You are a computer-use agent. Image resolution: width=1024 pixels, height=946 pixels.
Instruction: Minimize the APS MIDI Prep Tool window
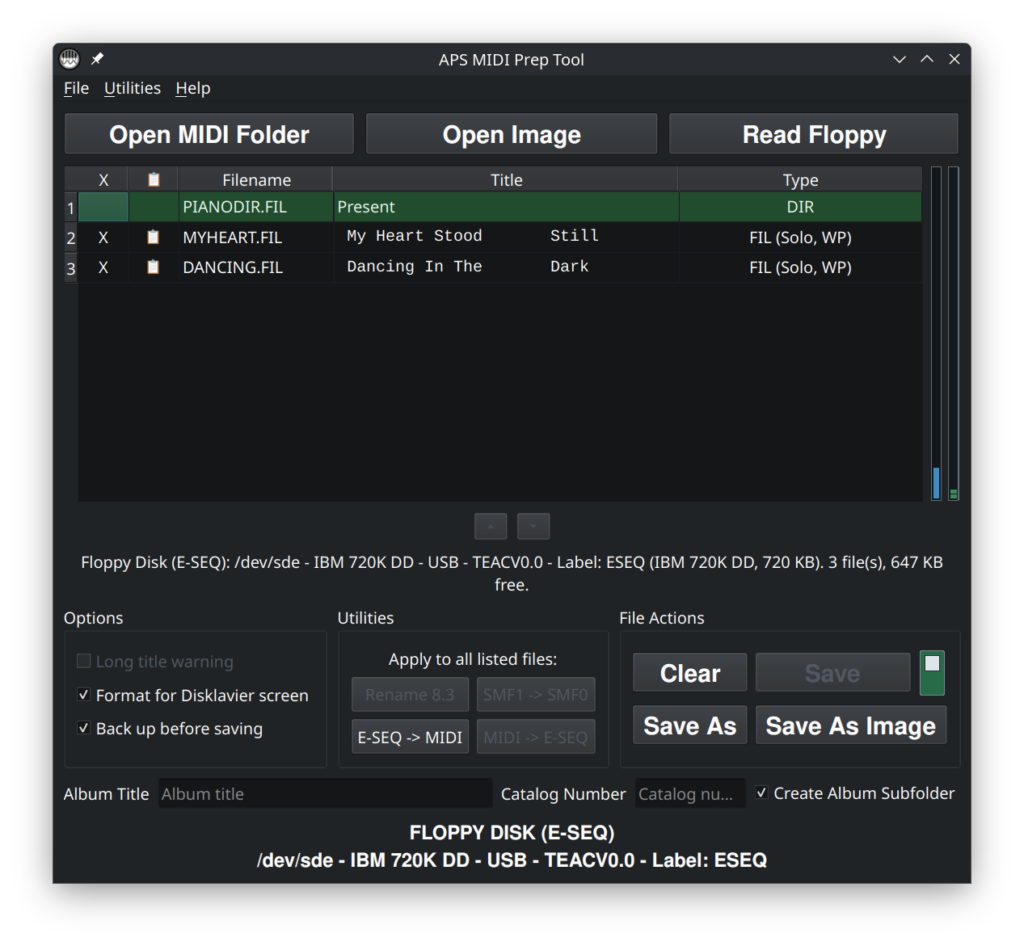pos(899,59)
